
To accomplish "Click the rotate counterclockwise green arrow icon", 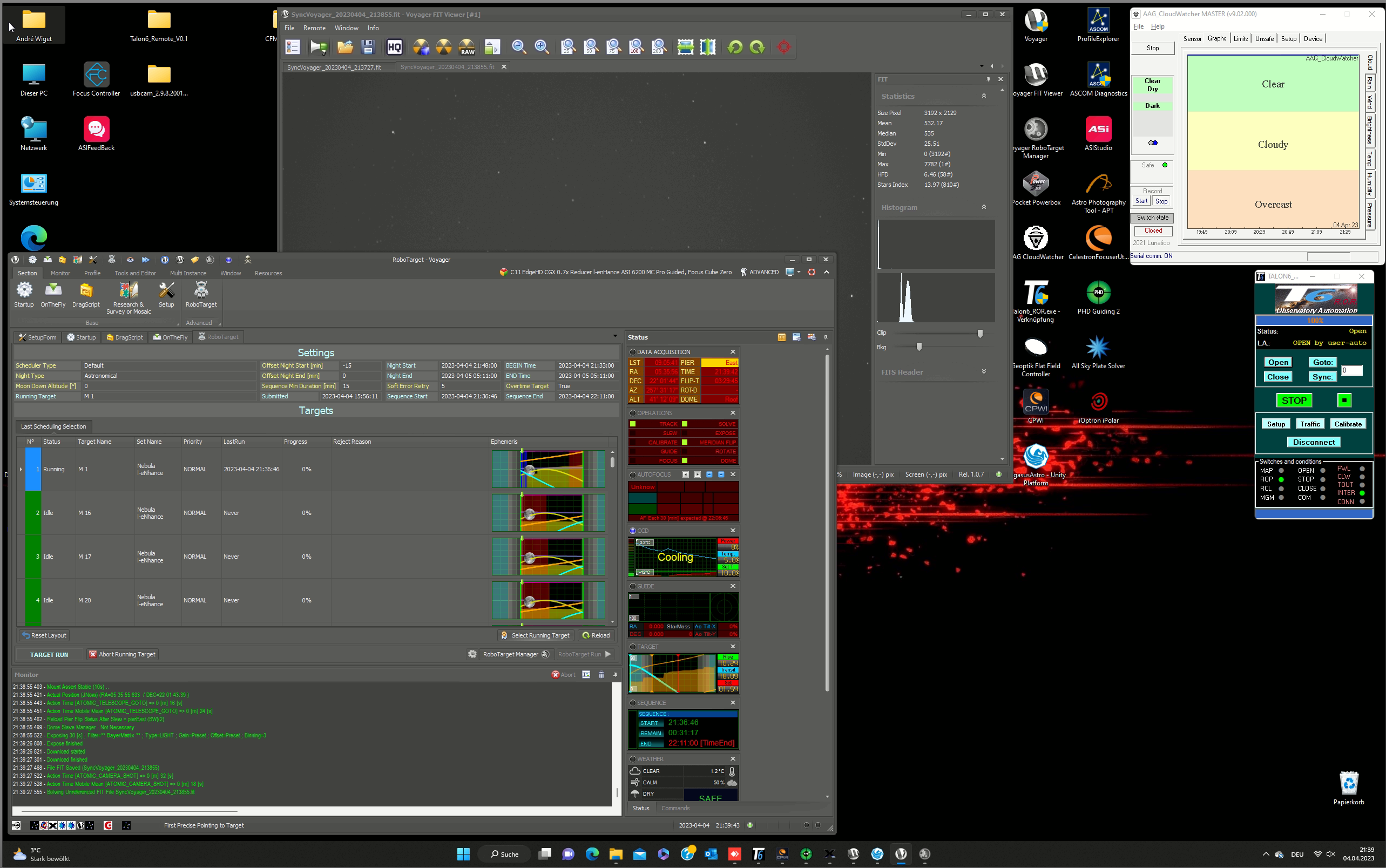I will coord(734,47).
